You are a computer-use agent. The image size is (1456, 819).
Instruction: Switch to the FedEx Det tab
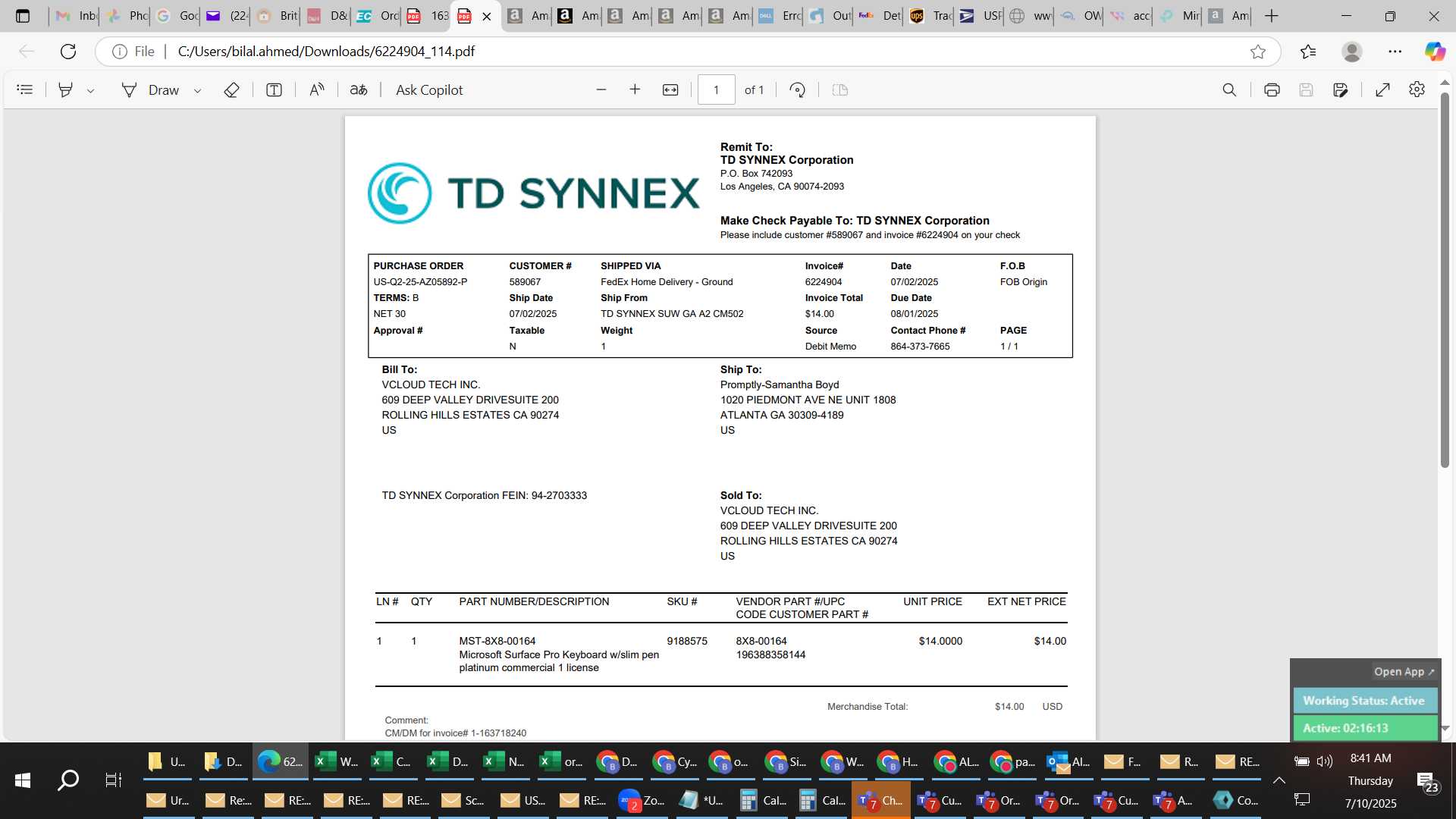coord(878,15)
